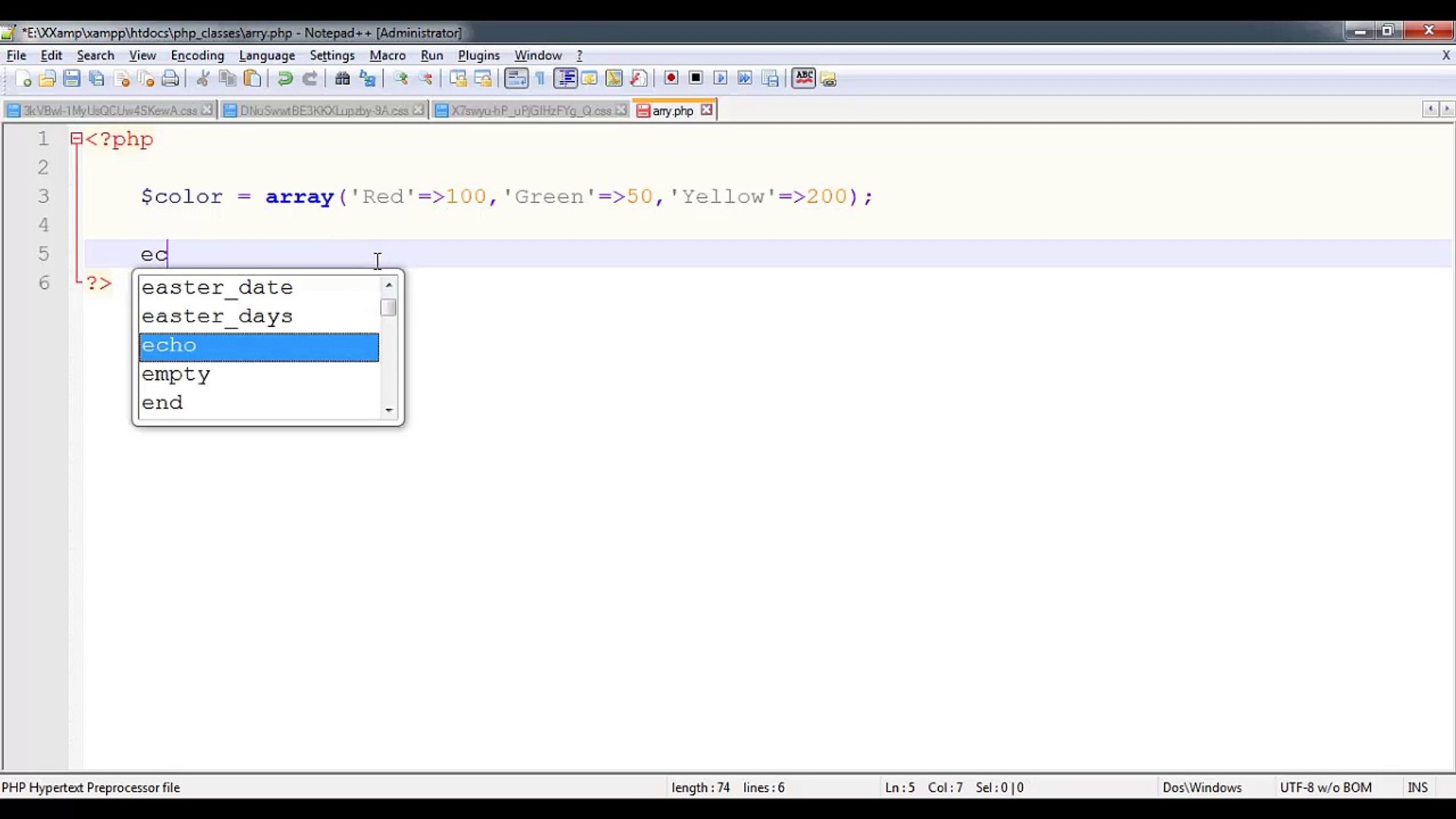Choose empty from the autocomplete suggestions
This screenshot has height=819, width=1456.
point(259,375)
